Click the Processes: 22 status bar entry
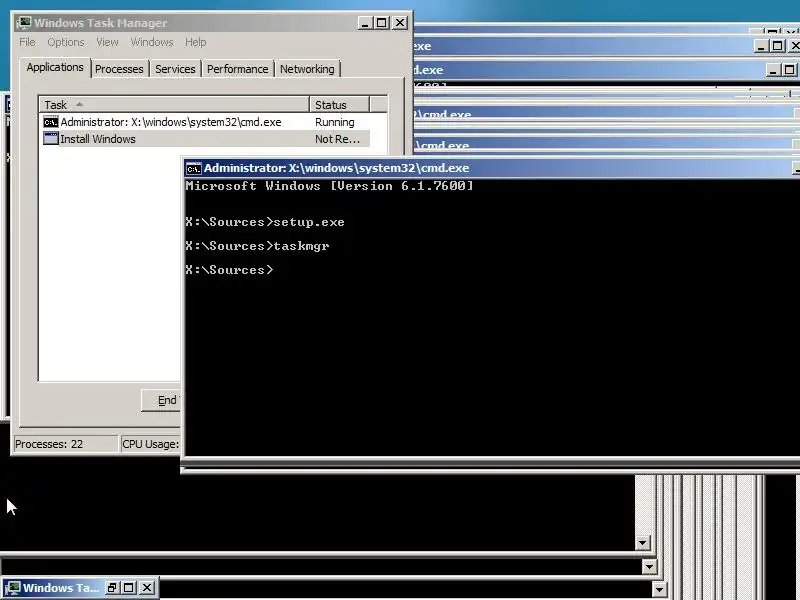 [x=65, y=444]
